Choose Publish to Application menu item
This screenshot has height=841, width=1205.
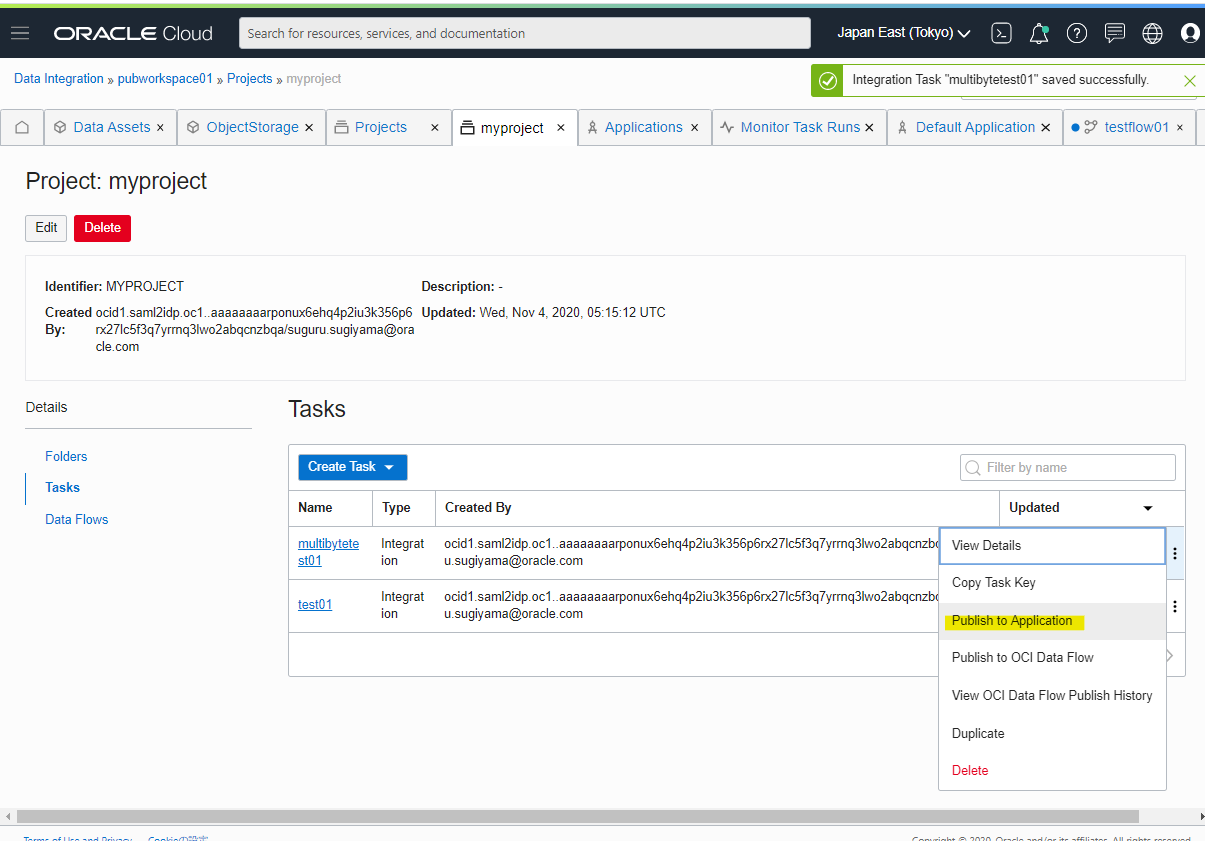tap(1052, 621)
